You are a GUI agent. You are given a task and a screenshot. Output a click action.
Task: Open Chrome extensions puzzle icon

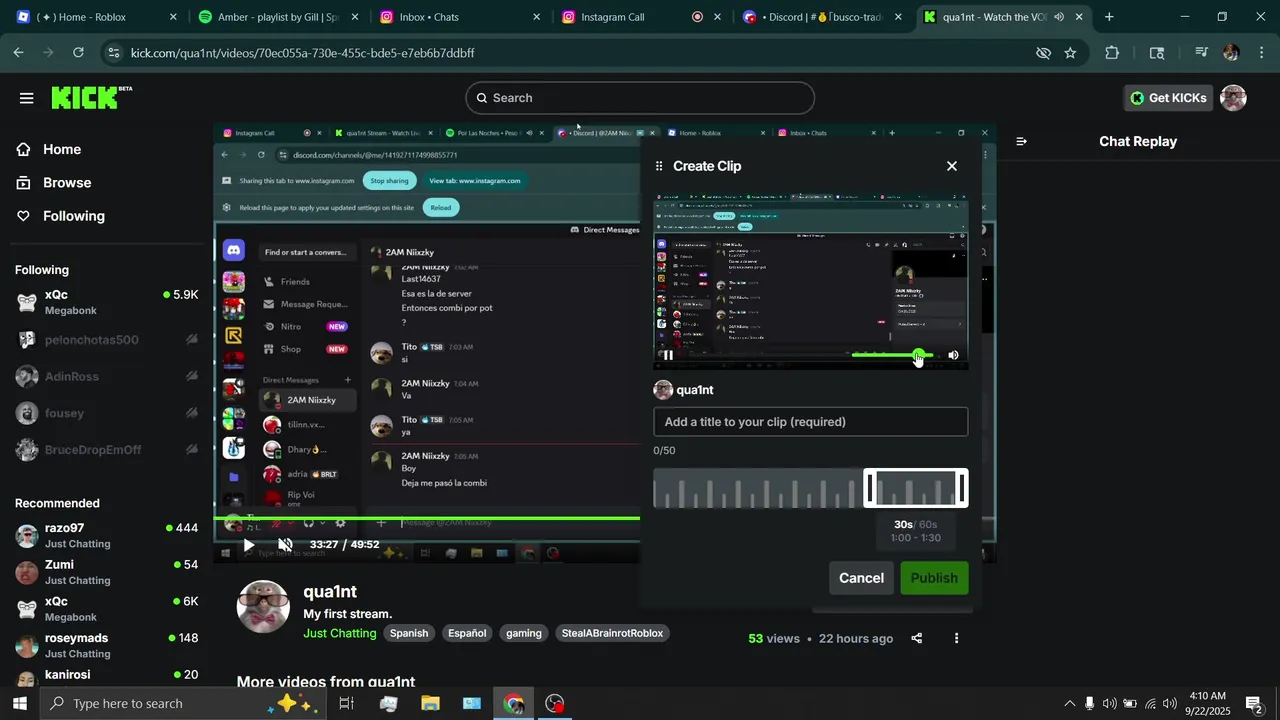tap(1112, 53)
